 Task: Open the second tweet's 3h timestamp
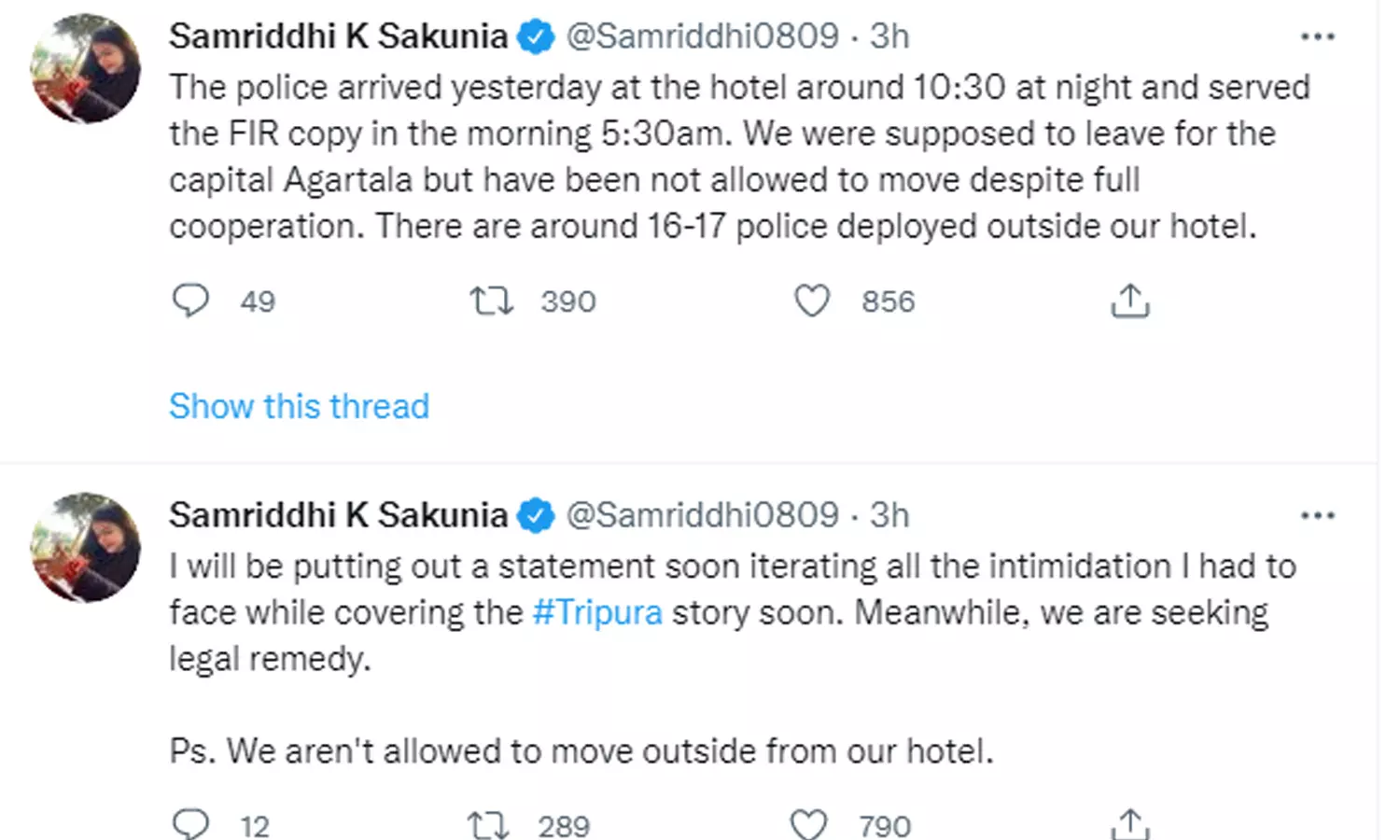click(x=889, y=515)
